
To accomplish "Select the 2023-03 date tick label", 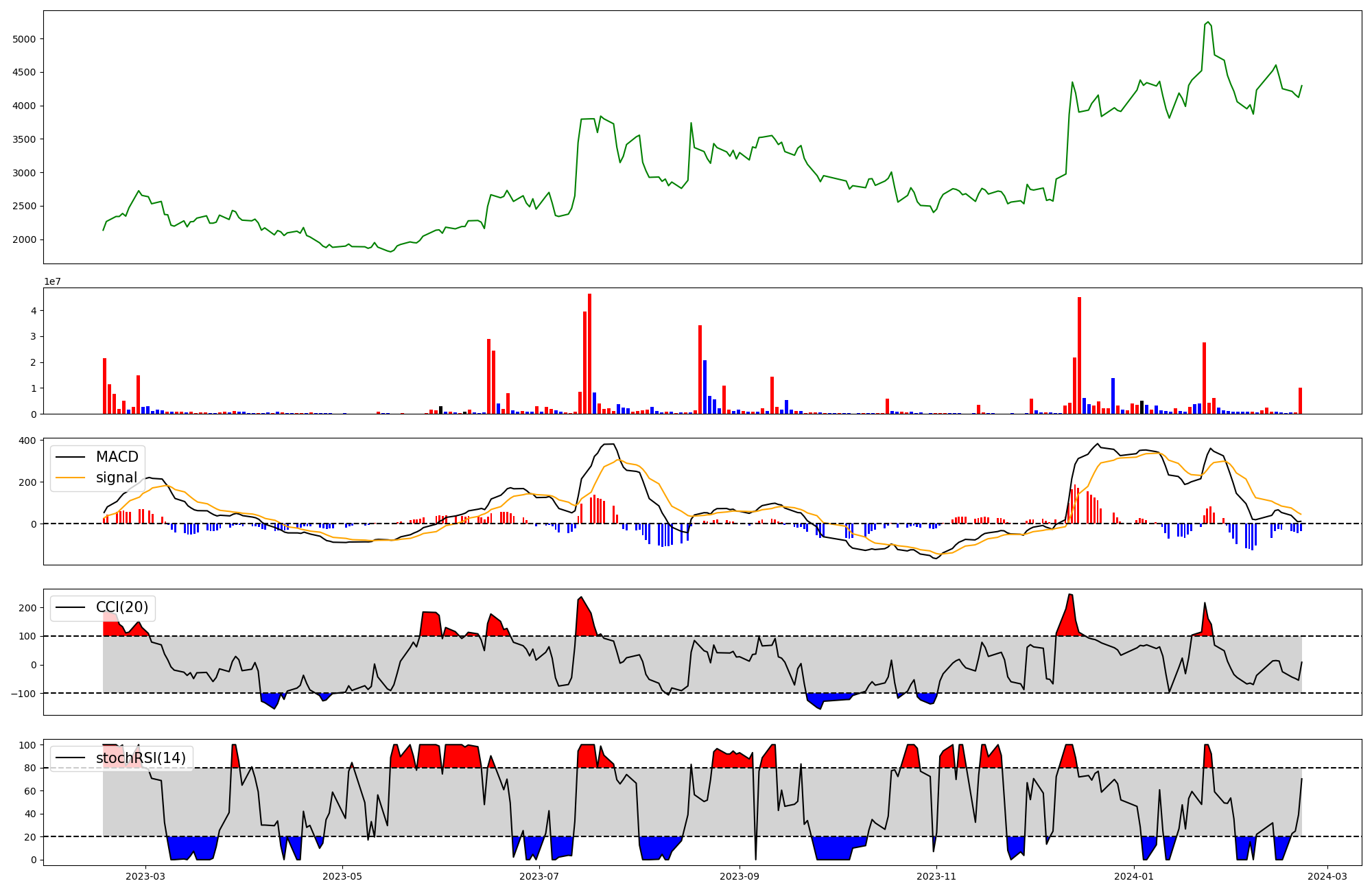I will pos(145,876).
